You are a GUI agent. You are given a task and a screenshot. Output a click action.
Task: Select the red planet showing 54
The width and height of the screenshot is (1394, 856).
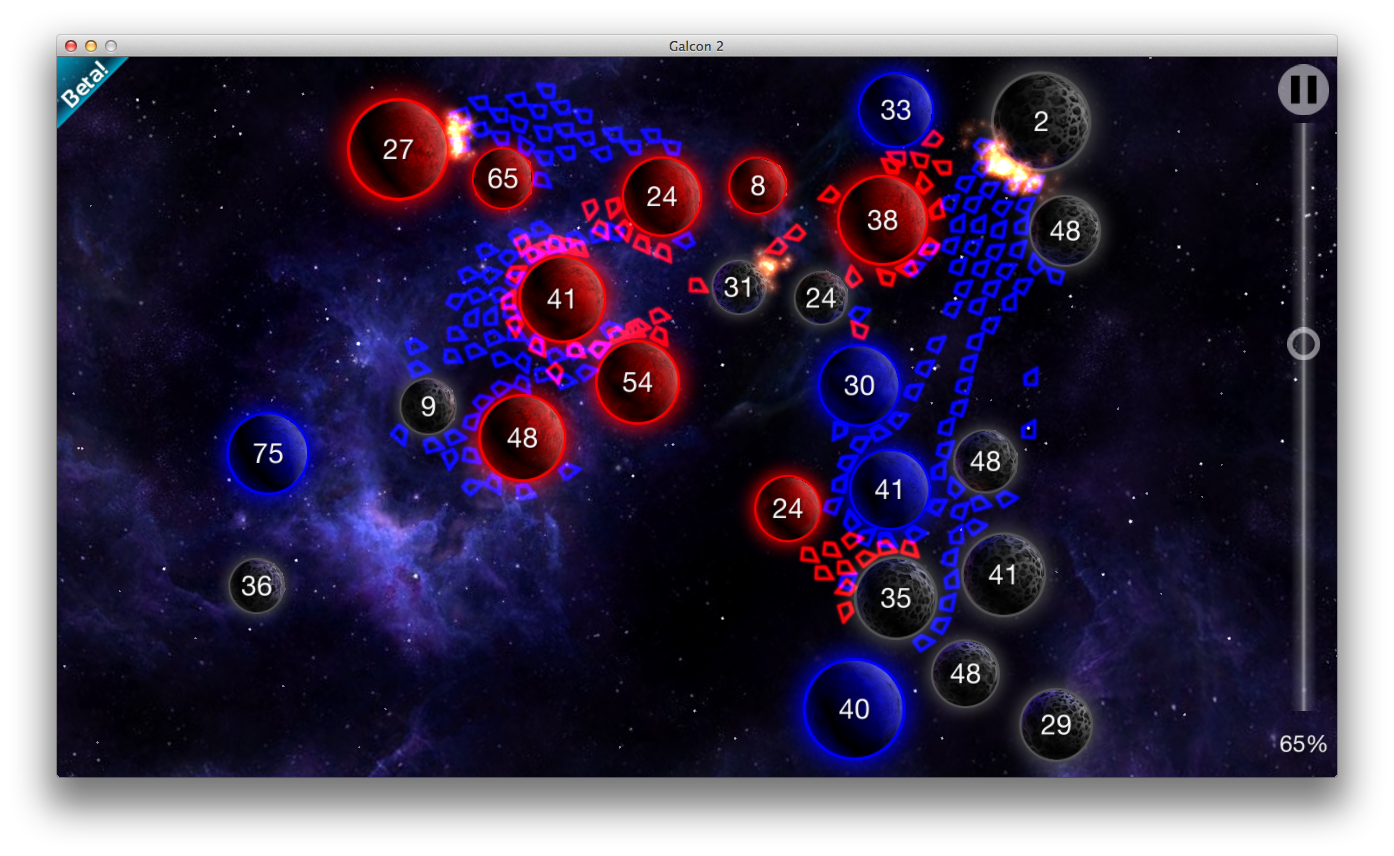coord(637,382)
